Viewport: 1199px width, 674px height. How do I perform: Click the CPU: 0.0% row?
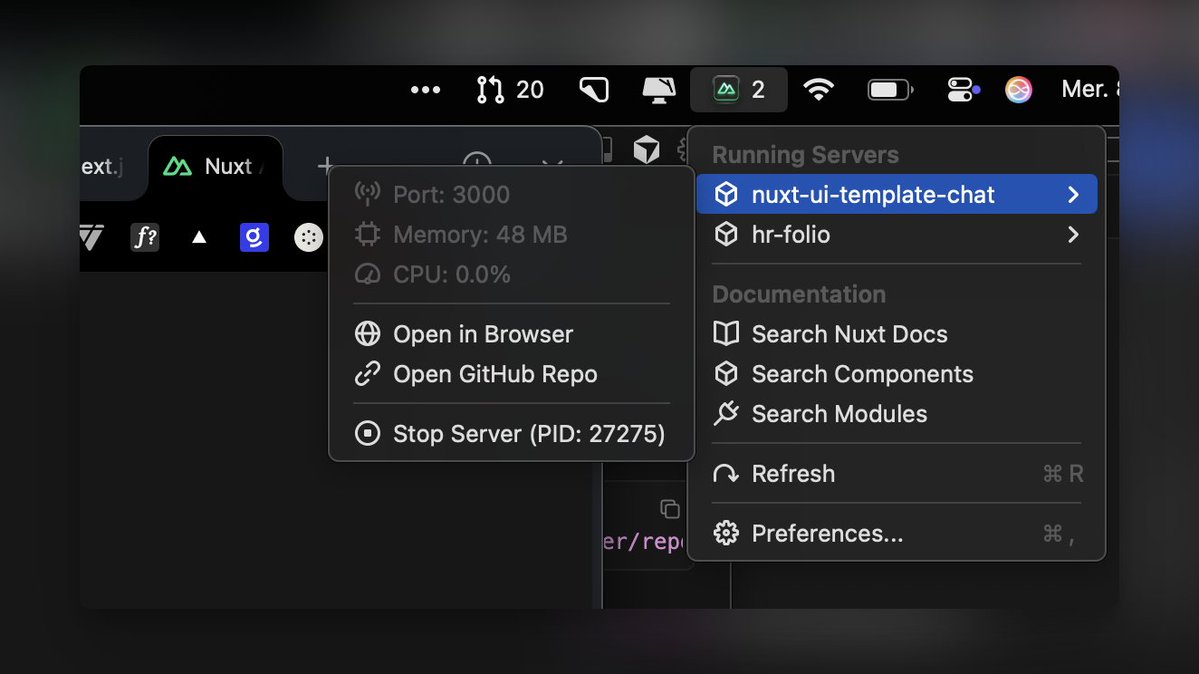tap(511, 274)
